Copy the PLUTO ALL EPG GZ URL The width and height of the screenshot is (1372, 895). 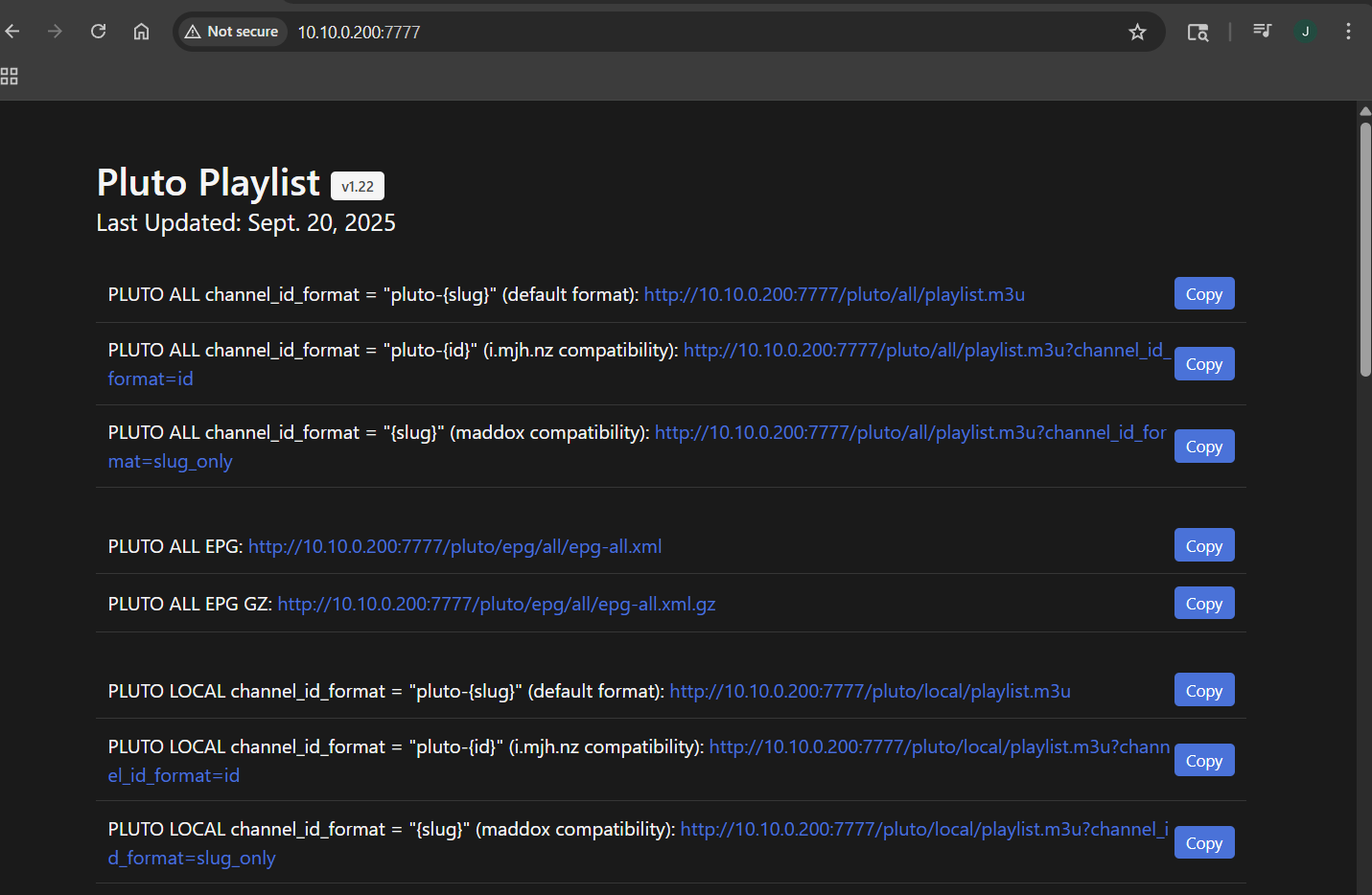point(1203,604)
